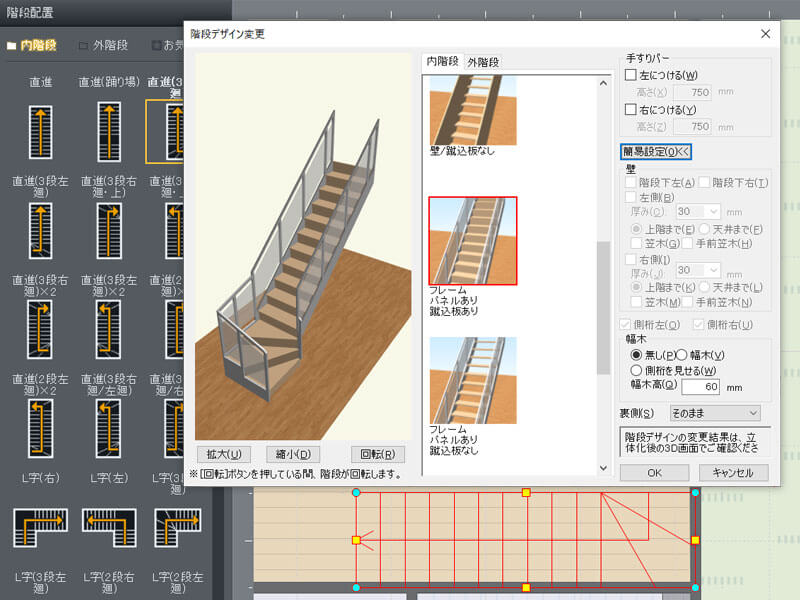Rotate the stair preview using 回転(R)
Screen dimensions: 800x600
378,454
